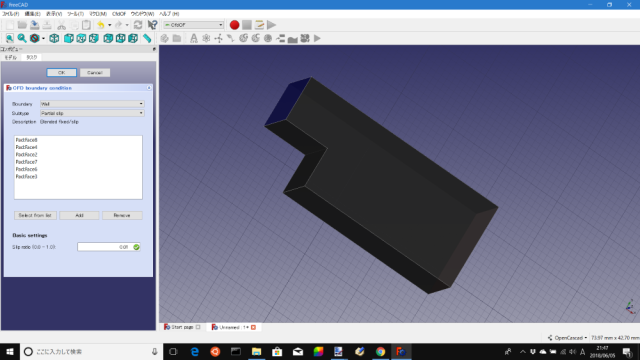Click the Cancel button
The height and width of the screenshot is (360, 640).
click(x=95, y=73)
